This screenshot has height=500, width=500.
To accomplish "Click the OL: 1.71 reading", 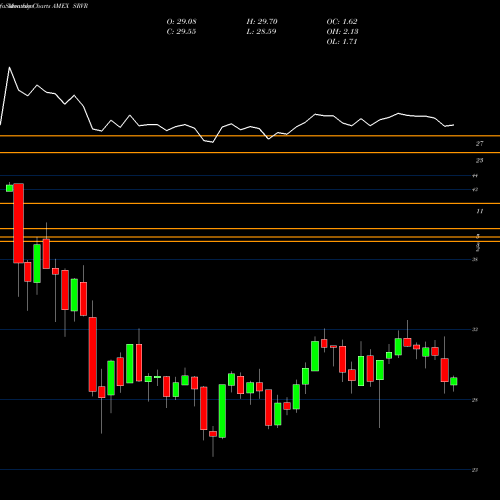I will coord(342,42).
